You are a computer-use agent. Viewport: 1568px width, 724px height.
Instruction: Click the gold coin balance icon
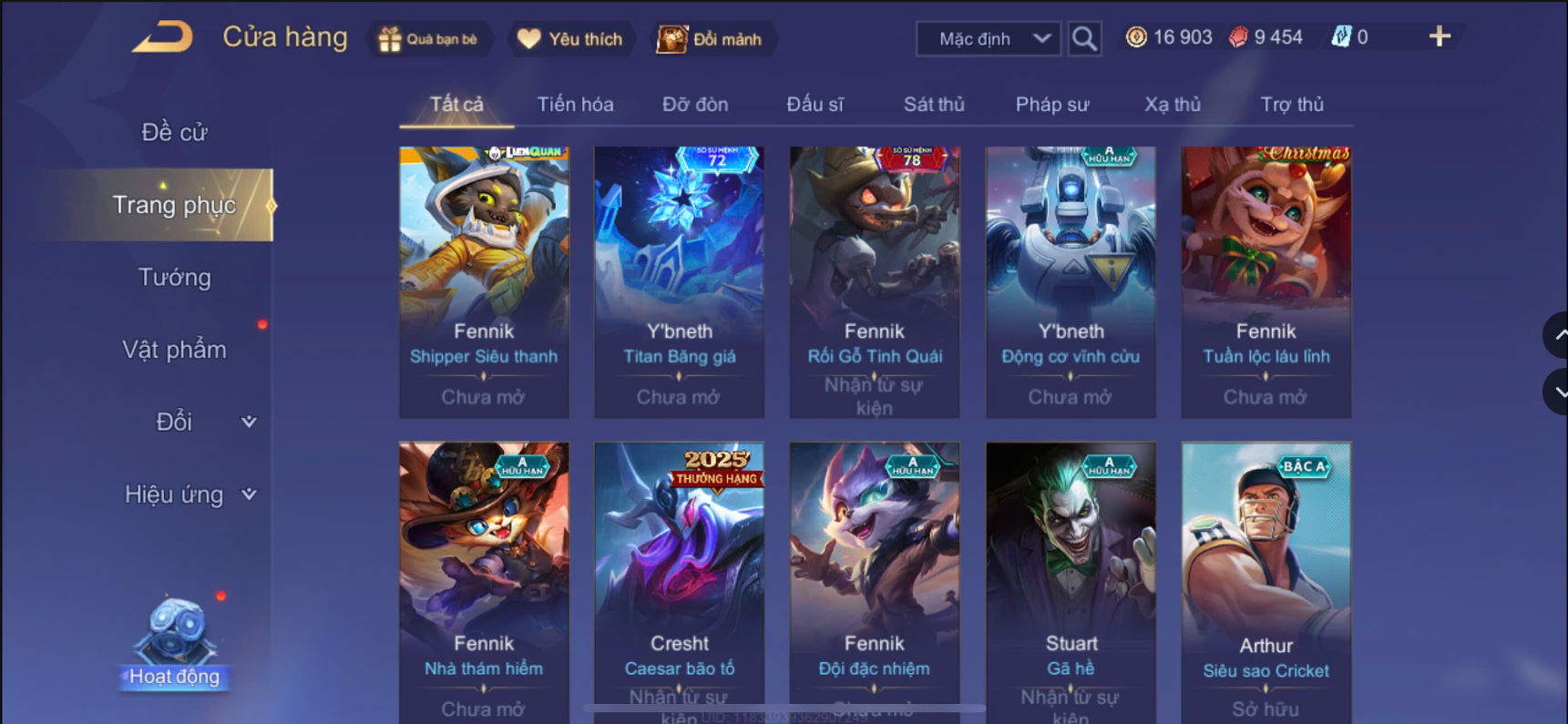tap(1136, 37)
